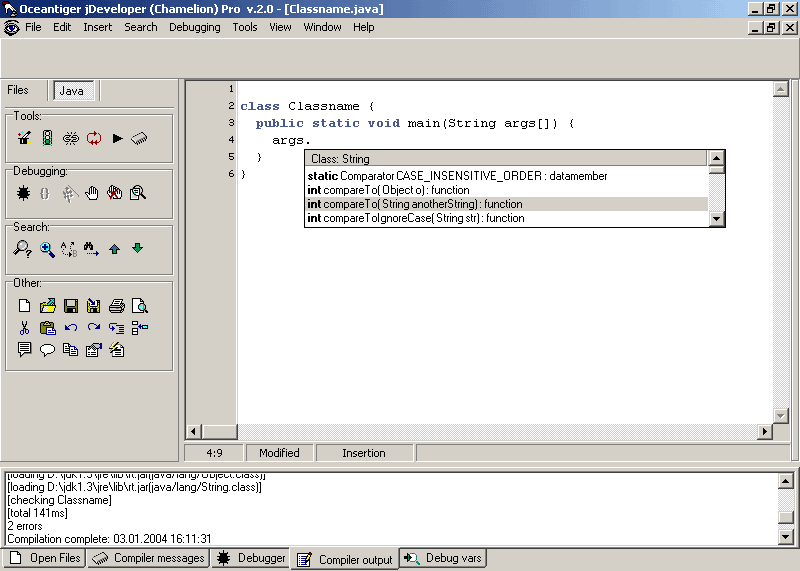
Task: Switch to the Debugger tab
Action: point(251,558)
